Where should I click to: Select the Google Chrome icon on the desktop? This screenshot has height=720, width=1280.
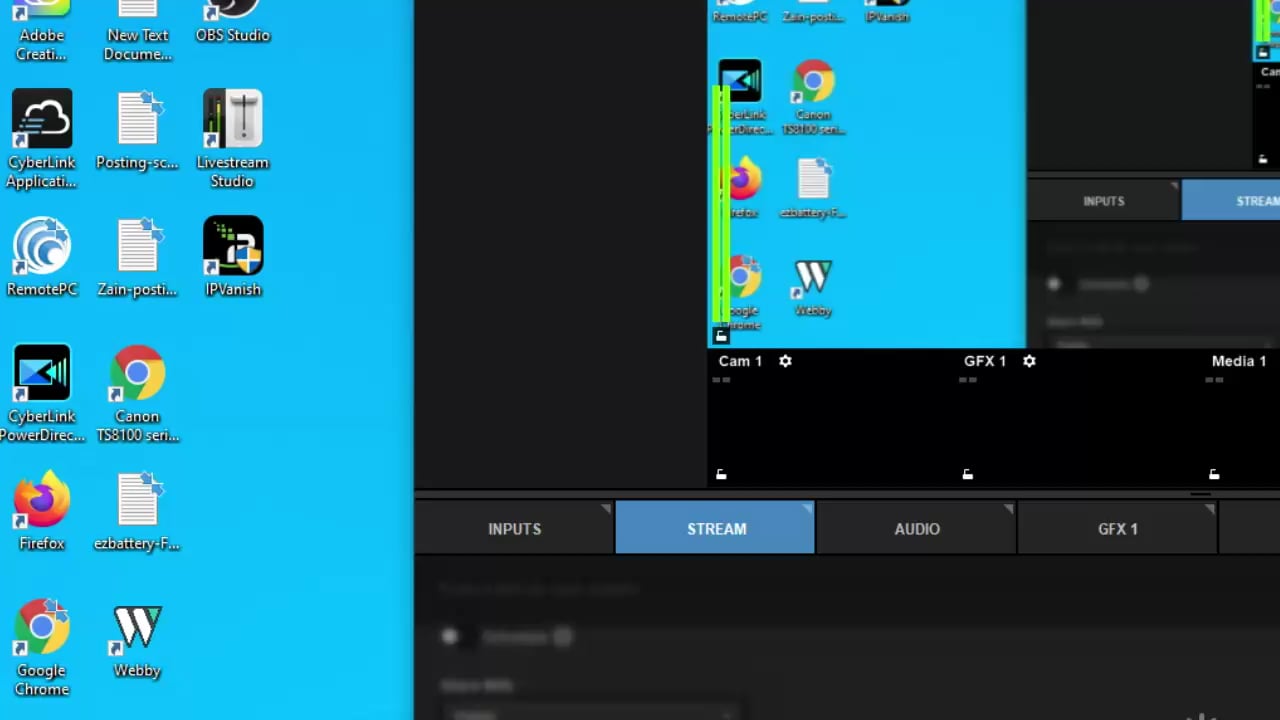[41, 647]
